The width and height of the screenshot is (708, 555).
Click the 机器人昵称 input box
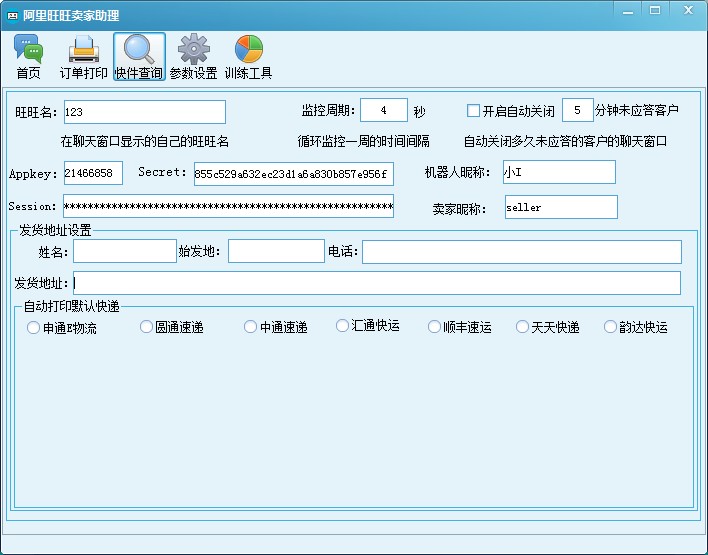point(558,172)
